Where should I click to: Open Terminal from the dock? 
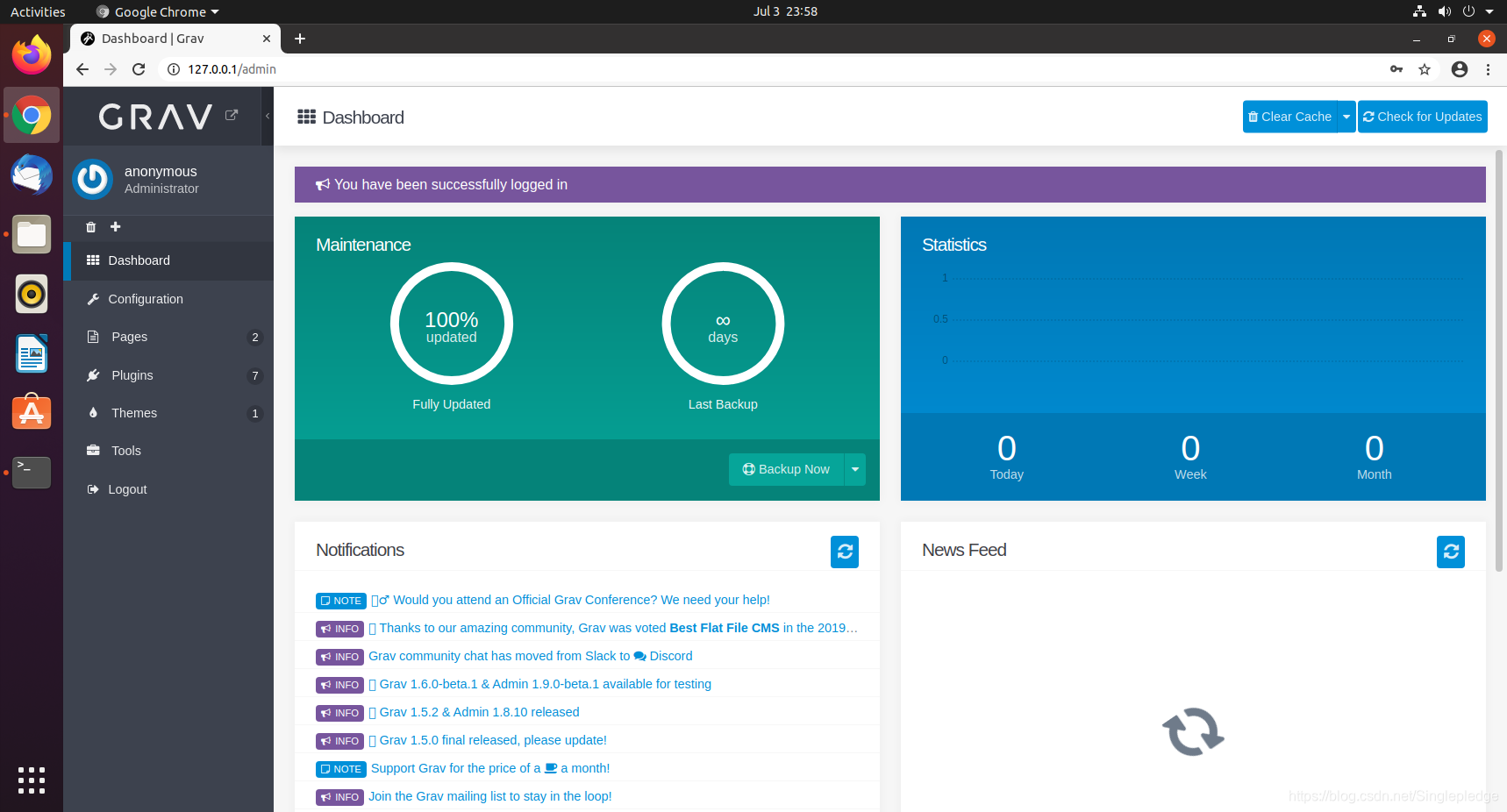coord(32,472)
